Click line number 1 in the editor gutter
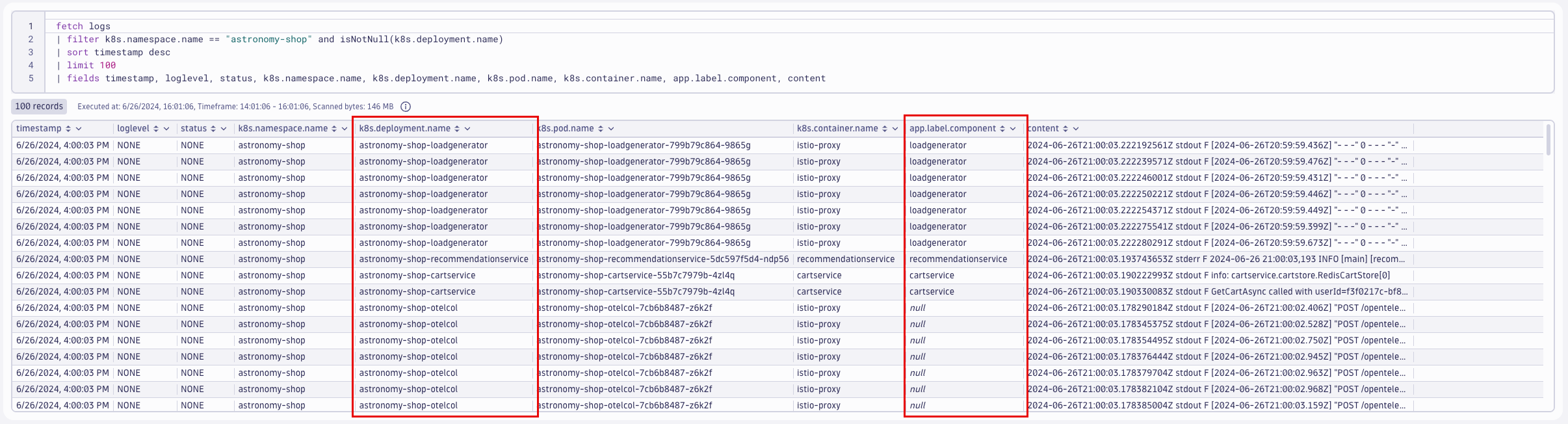This screenshot has height=424, width=1568. pyautogui.click(x=31, y=26)
